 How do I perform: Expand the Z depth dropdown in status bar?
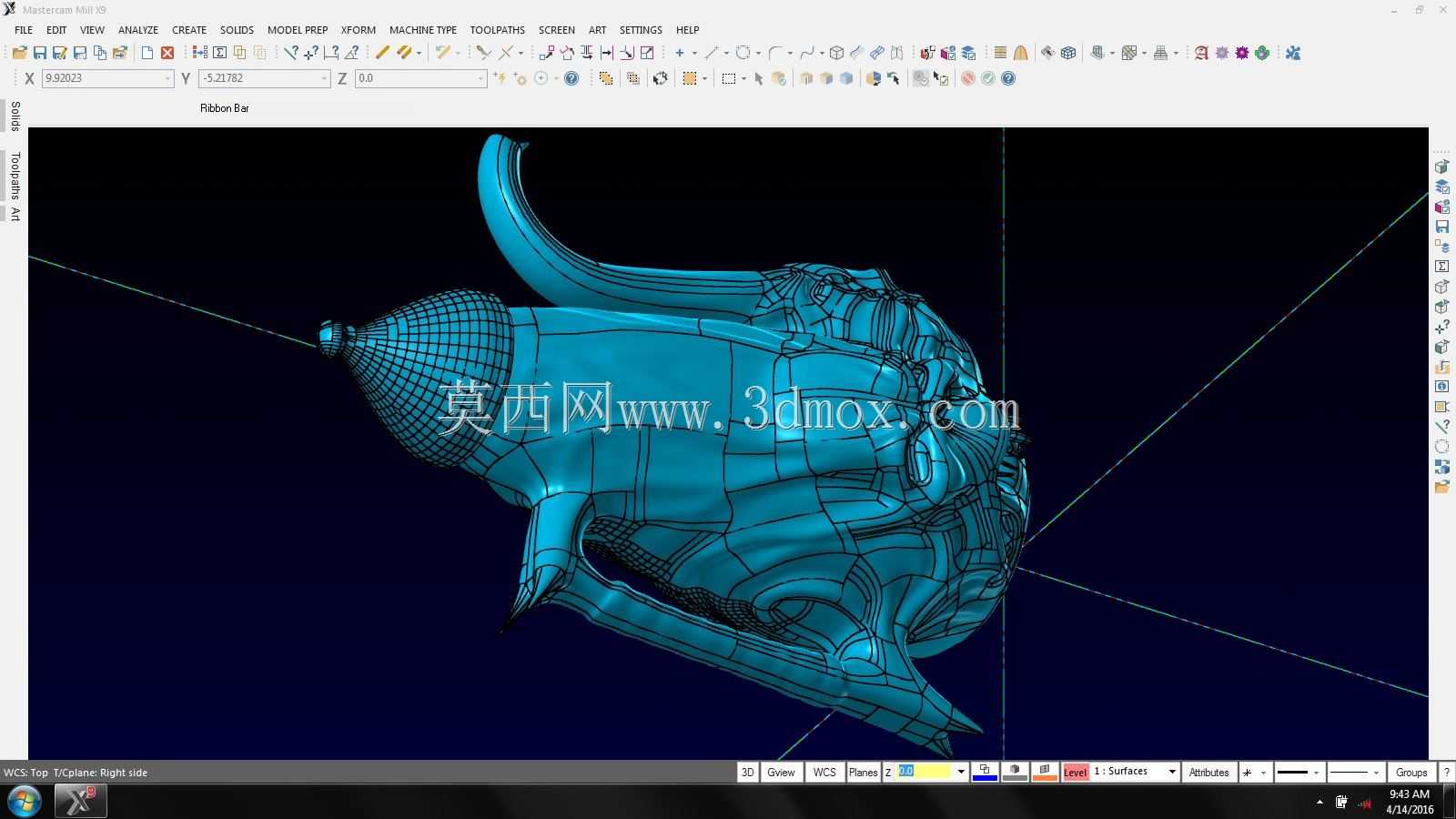click(x=961, y=772)
